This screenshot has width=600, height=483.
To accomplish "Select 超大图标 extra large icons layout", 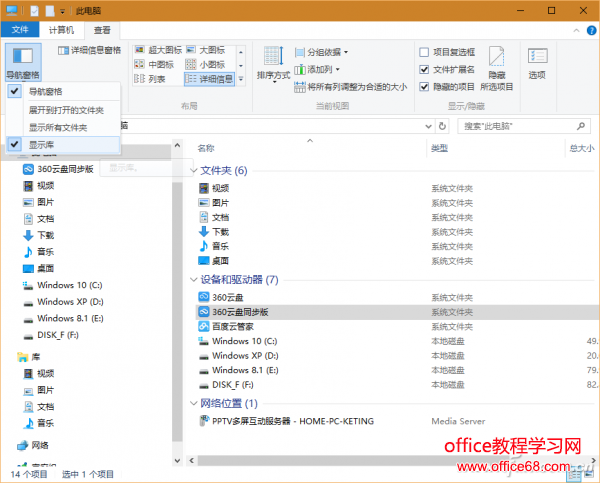I will coord(158,50).
